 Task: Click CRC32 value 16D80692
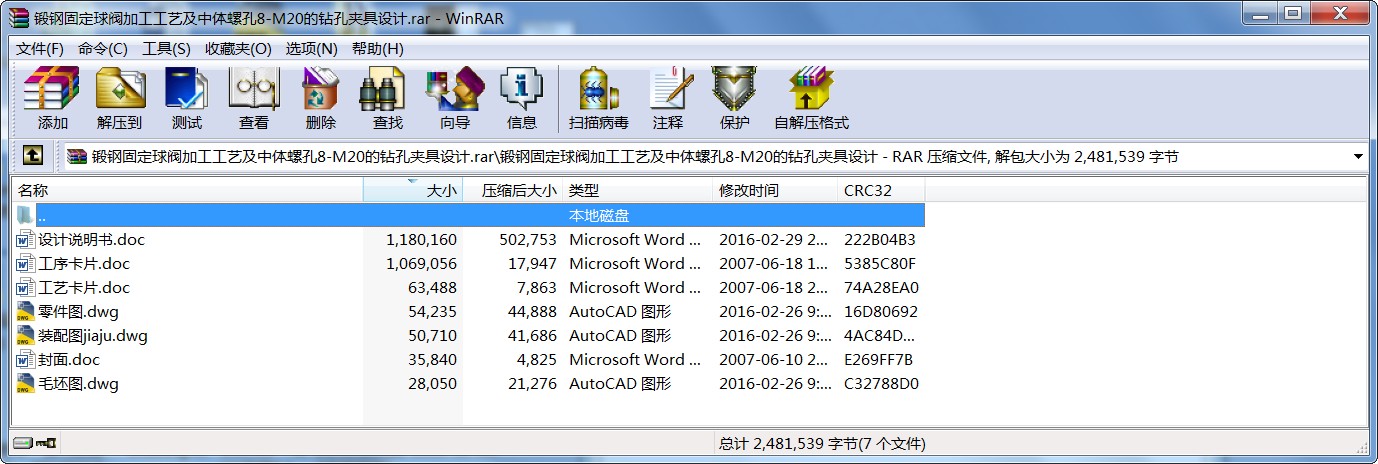click(x=881, y=312)
